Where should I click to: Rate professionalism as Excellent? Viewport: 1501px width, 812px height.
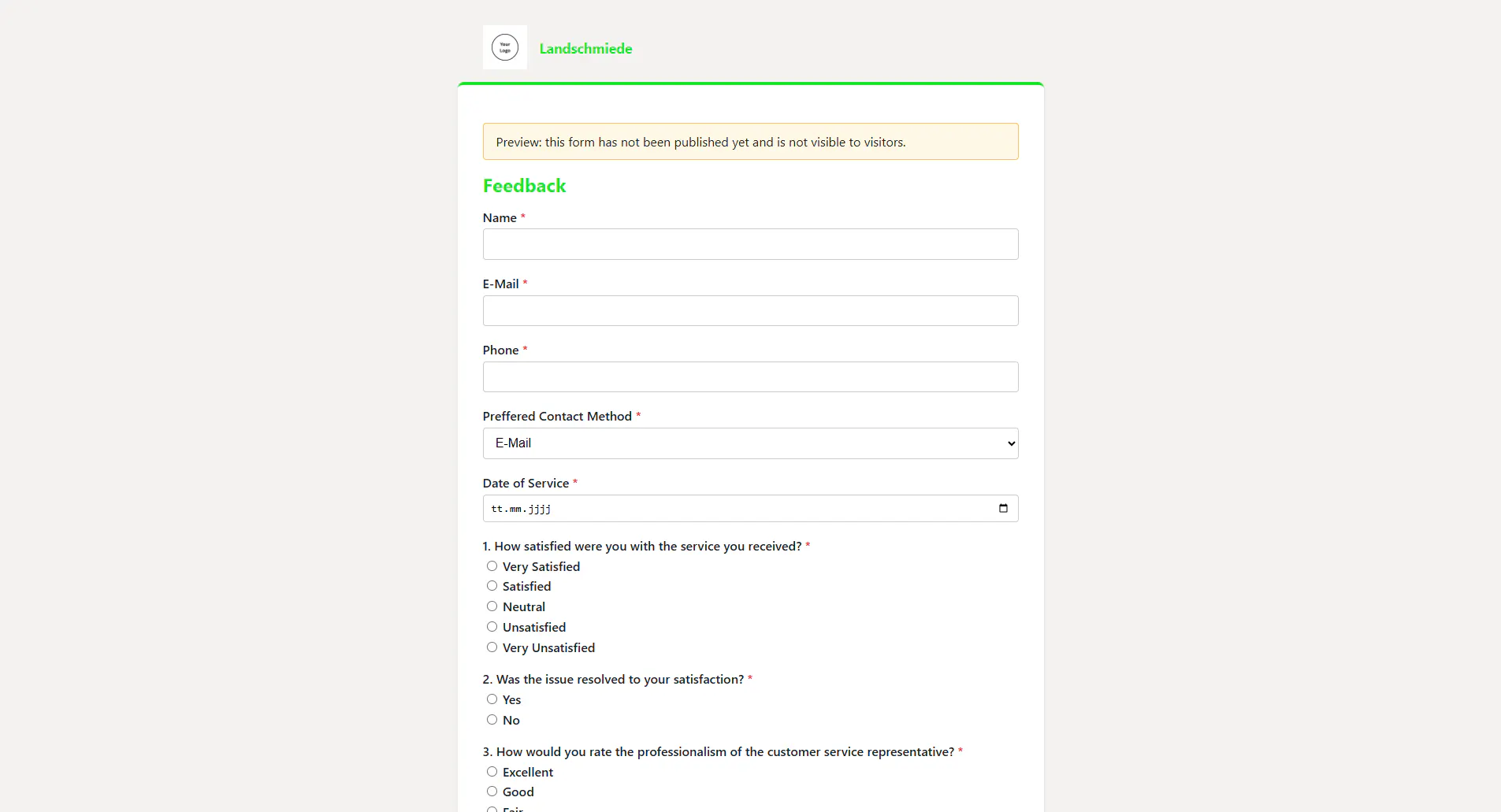(x=492, y=772)
